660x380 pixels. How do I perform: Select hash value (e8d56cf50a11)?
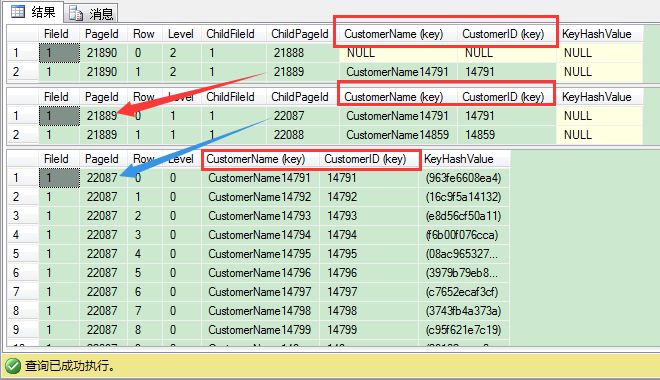pos(464,216)
